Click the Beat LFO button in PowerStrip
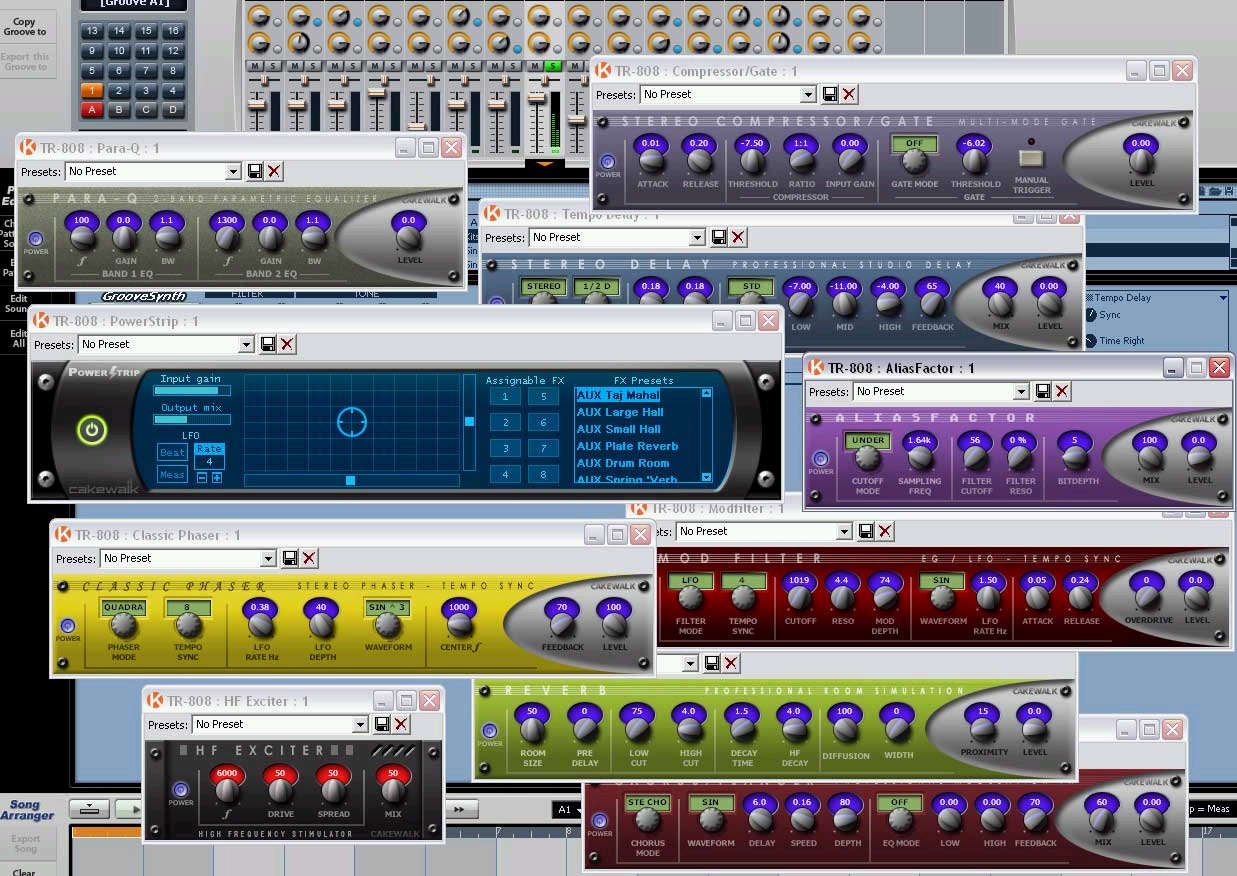 [173, 453]
